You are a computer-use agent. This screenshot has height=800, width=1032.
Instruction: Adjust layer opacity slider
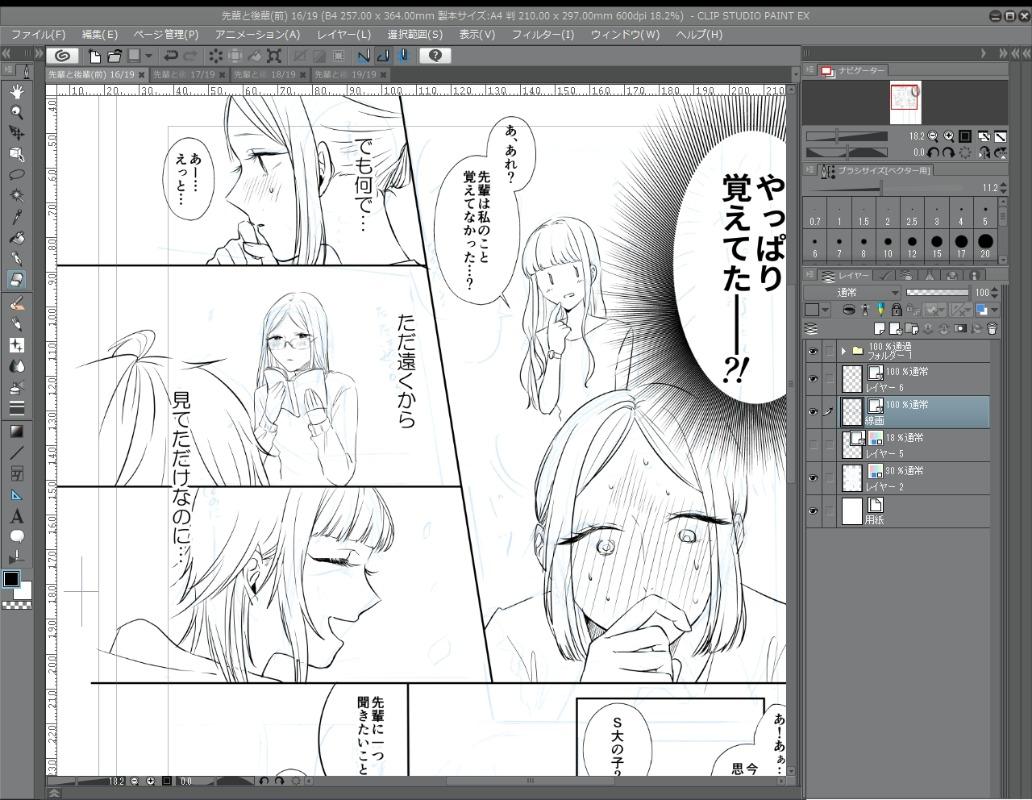[937, 293]
